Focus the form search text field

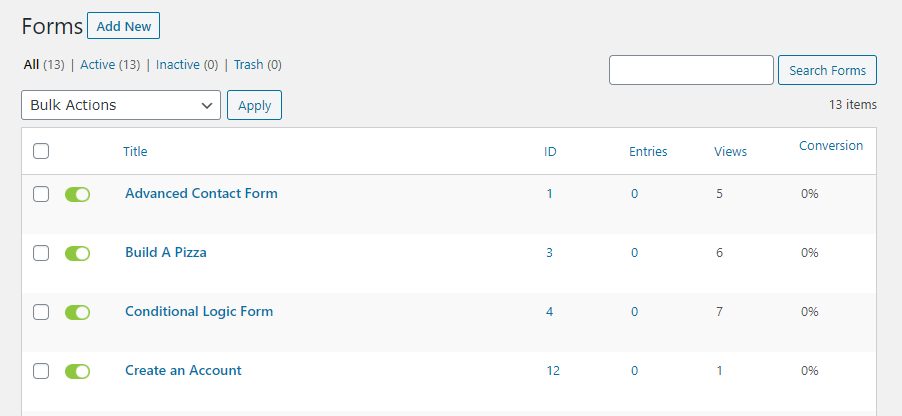click(691, 70)
